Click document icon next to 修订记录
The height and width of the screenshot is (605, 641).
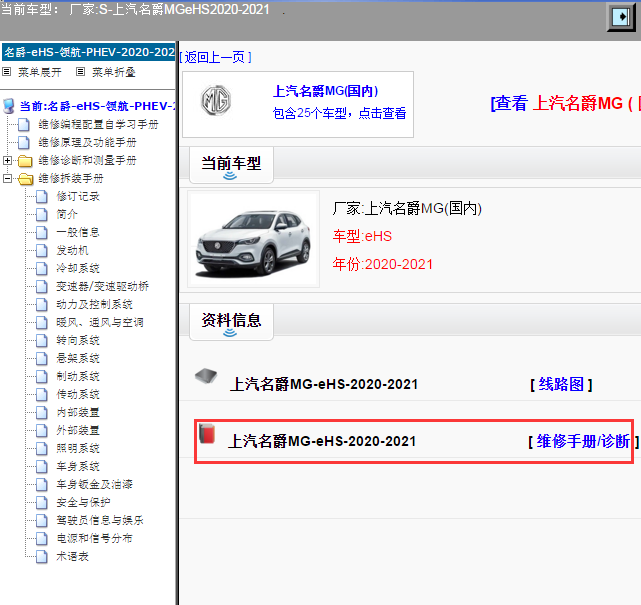[x=41, y=197]
